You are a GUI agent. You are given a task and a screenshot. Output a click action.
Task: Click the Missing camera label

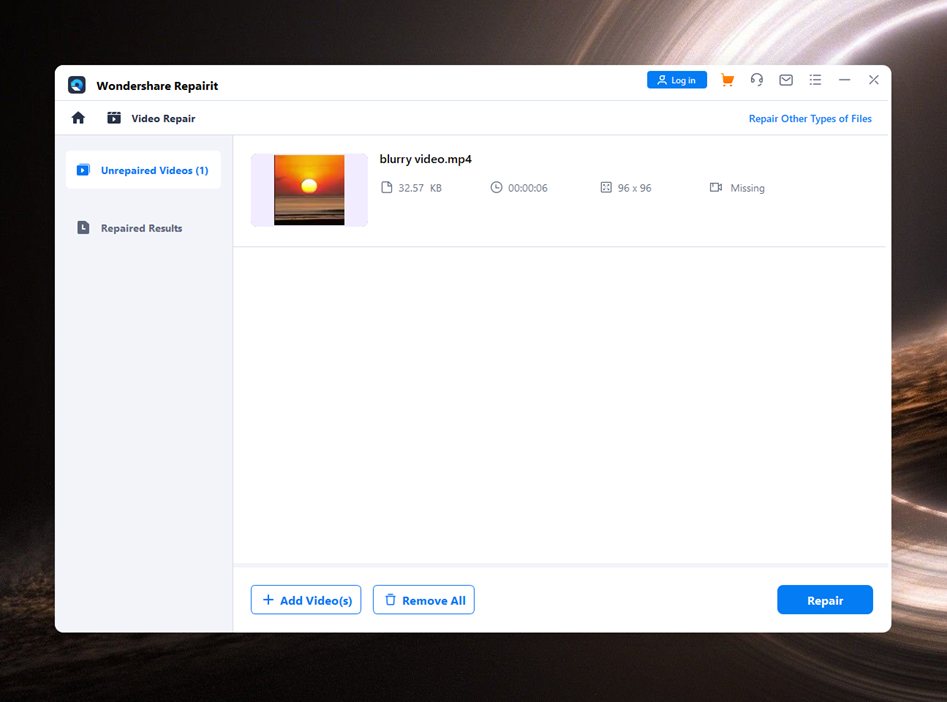point(747,188)
